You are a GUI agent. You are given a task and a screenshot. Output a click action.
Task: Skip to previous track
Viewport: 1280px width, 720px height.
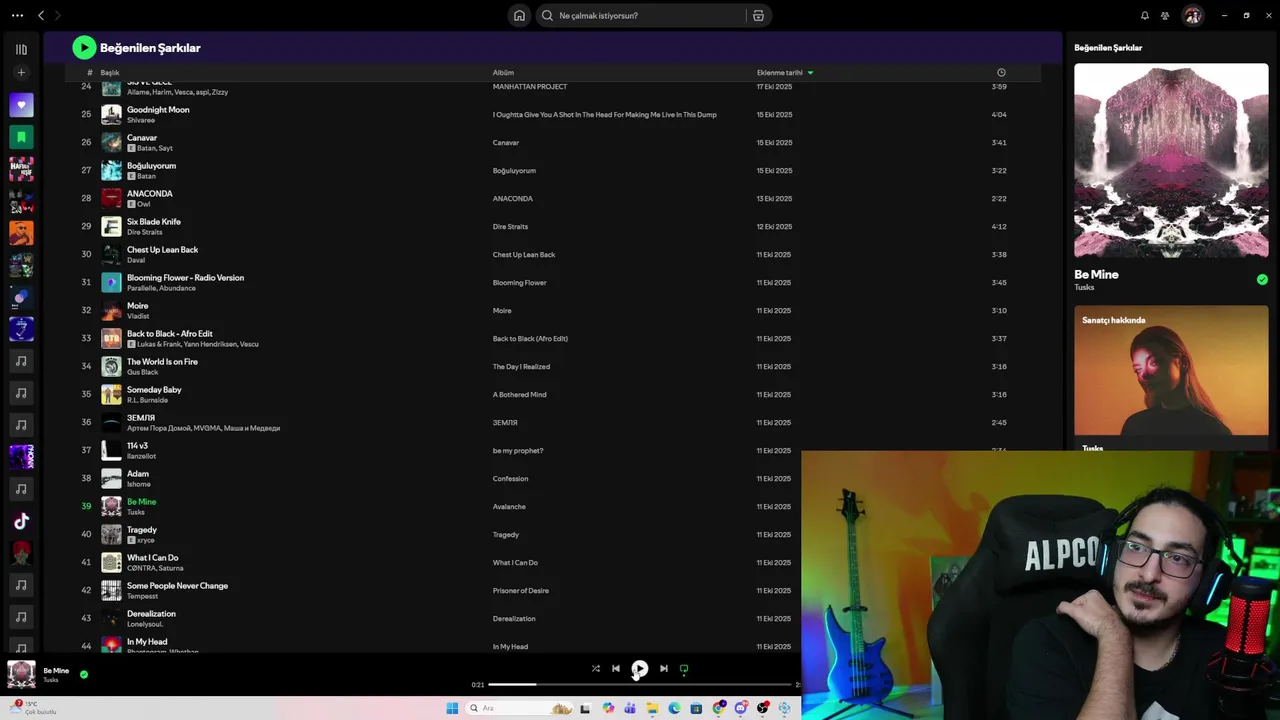click(616, 668)
